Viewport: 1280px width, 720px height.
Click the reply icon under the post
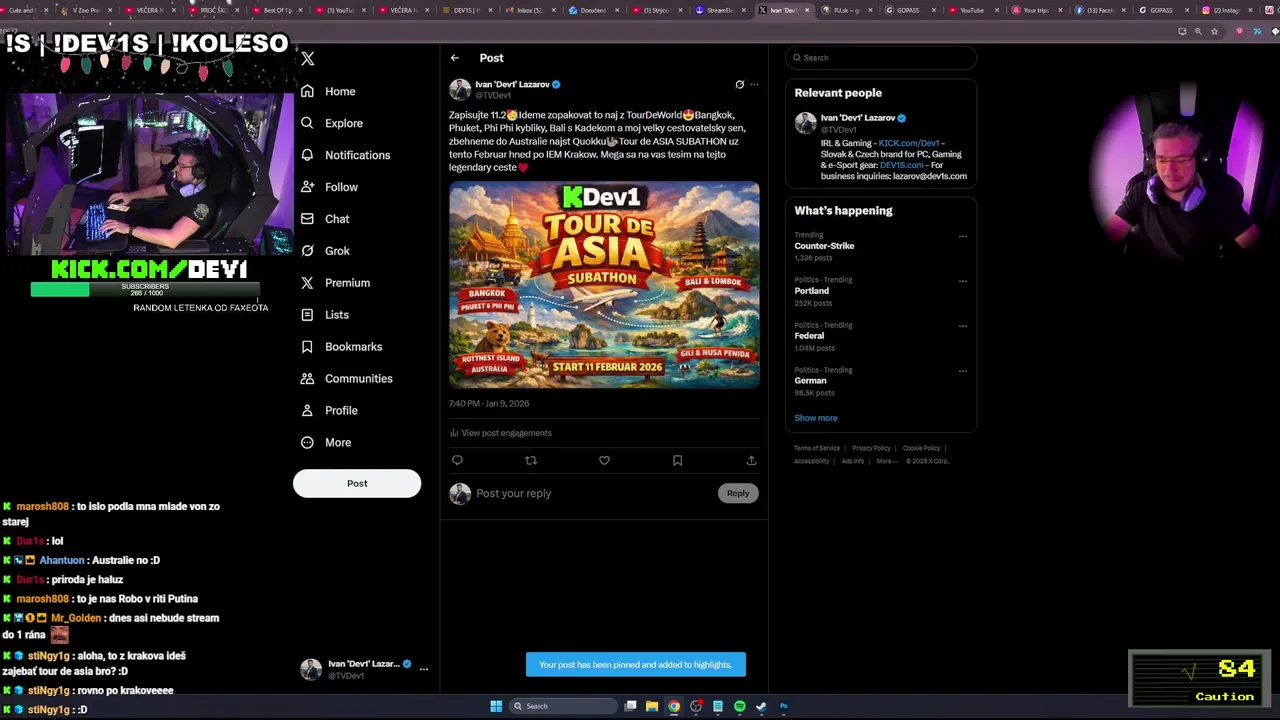click(x=457, y=460)
